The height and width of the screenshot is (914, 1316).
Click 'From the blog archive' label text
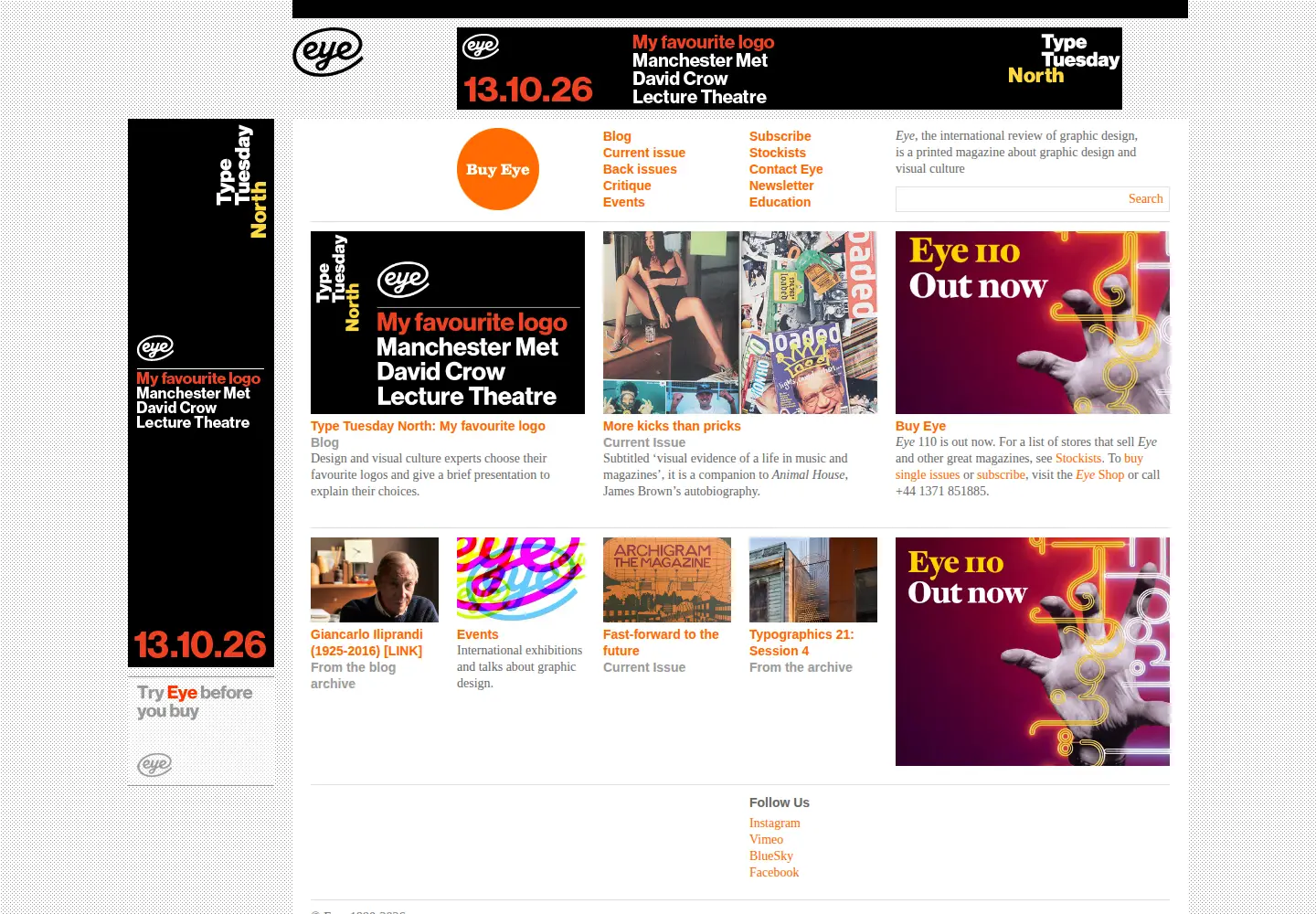coord(353,675)
